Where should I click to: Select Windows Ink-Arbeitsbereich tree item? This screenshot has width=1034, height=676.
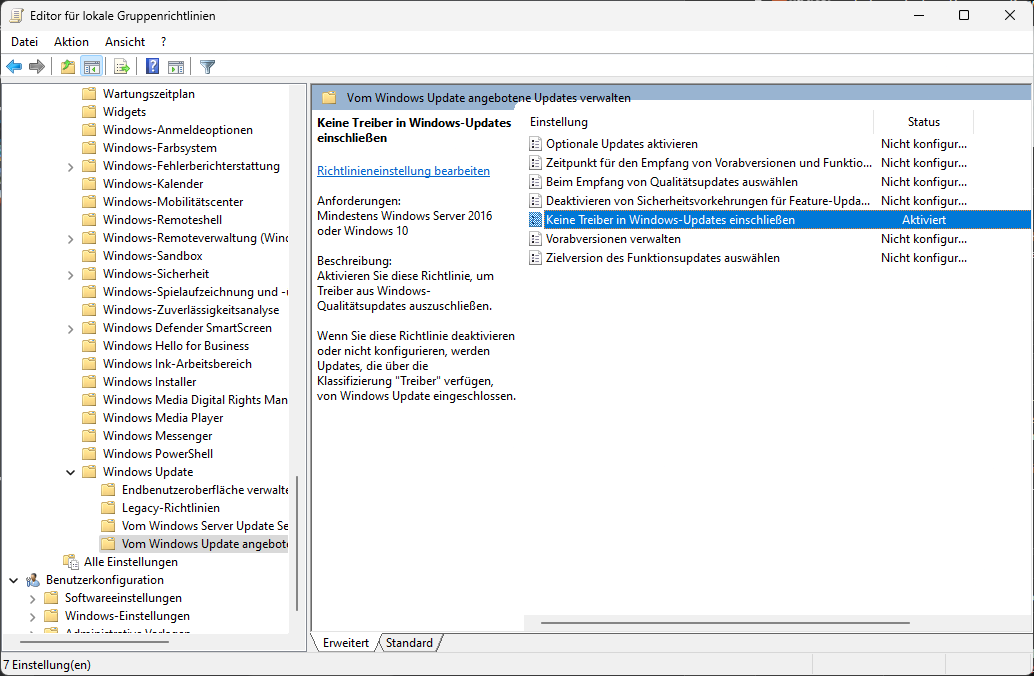177,364
